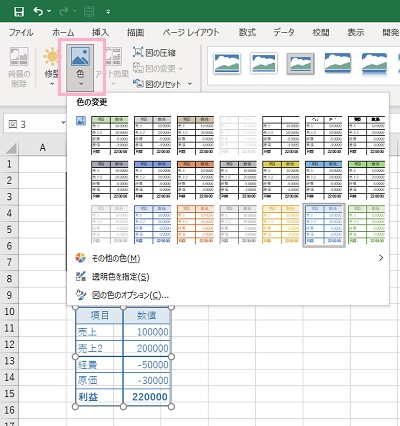Switch to the 挿入 tab

point(100,32)
